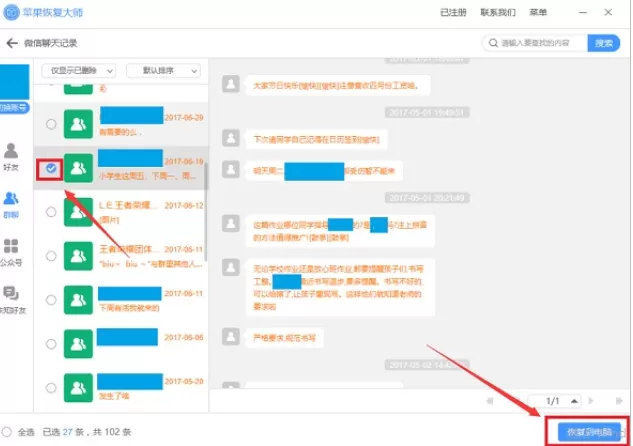Viewport: 633px width, 446px height.
Task: Open 联系我们 contact link in title bar
Action: point(498,13)
